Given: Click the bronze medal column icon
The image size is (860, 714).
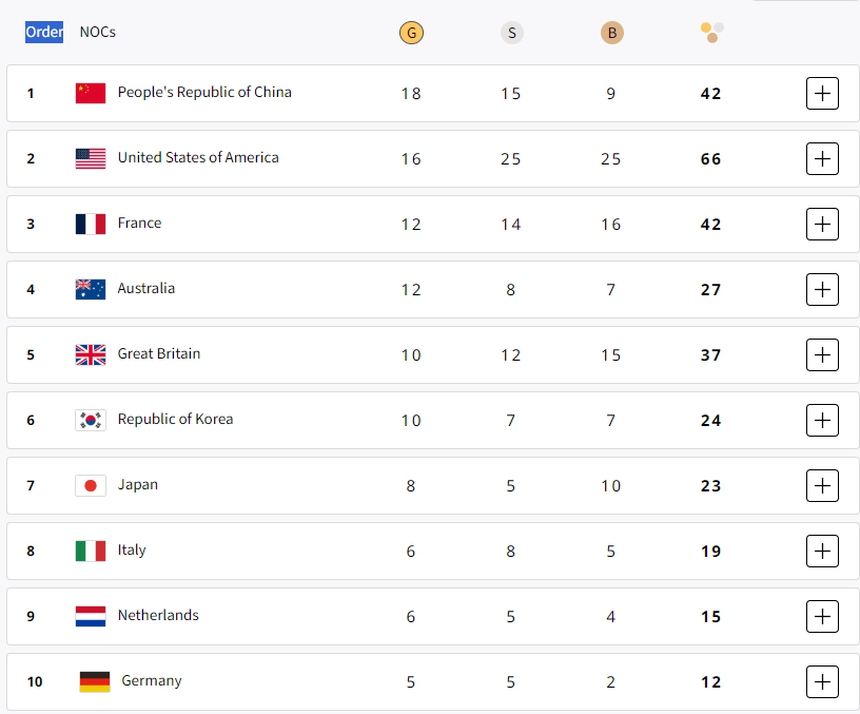Looking at the screenshot, I should pos(611,32).
